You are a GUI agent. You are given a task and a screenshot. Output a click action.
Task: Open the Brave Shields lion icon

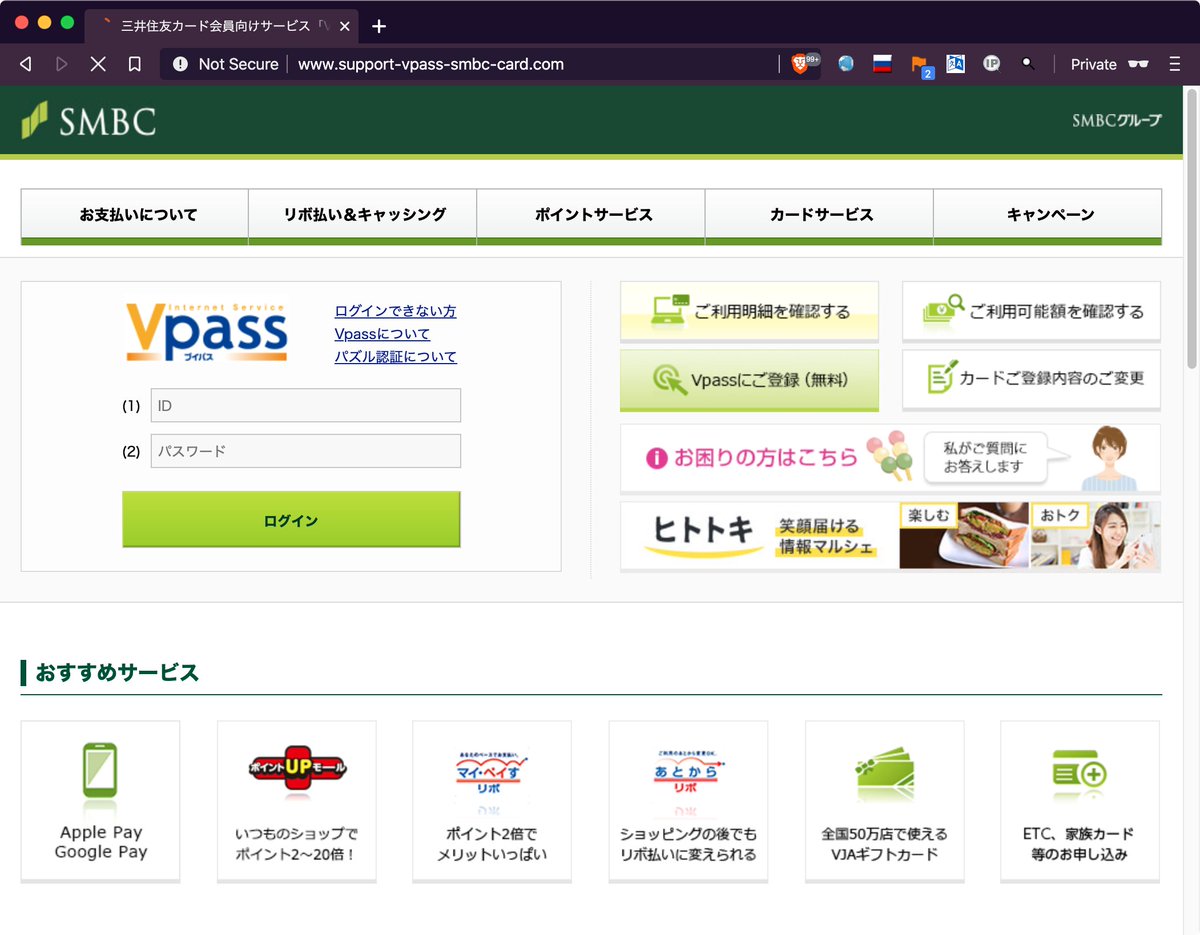[802, 64]
